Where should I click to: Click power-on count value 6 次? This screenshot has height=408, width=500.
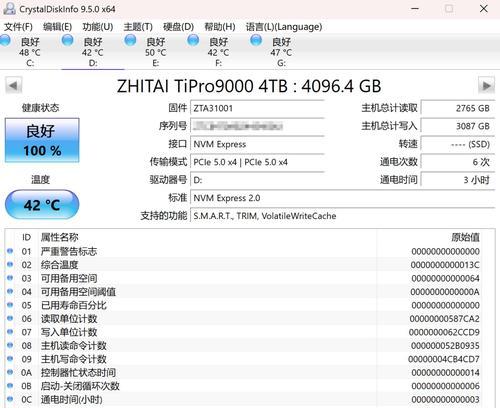(458, 162)
